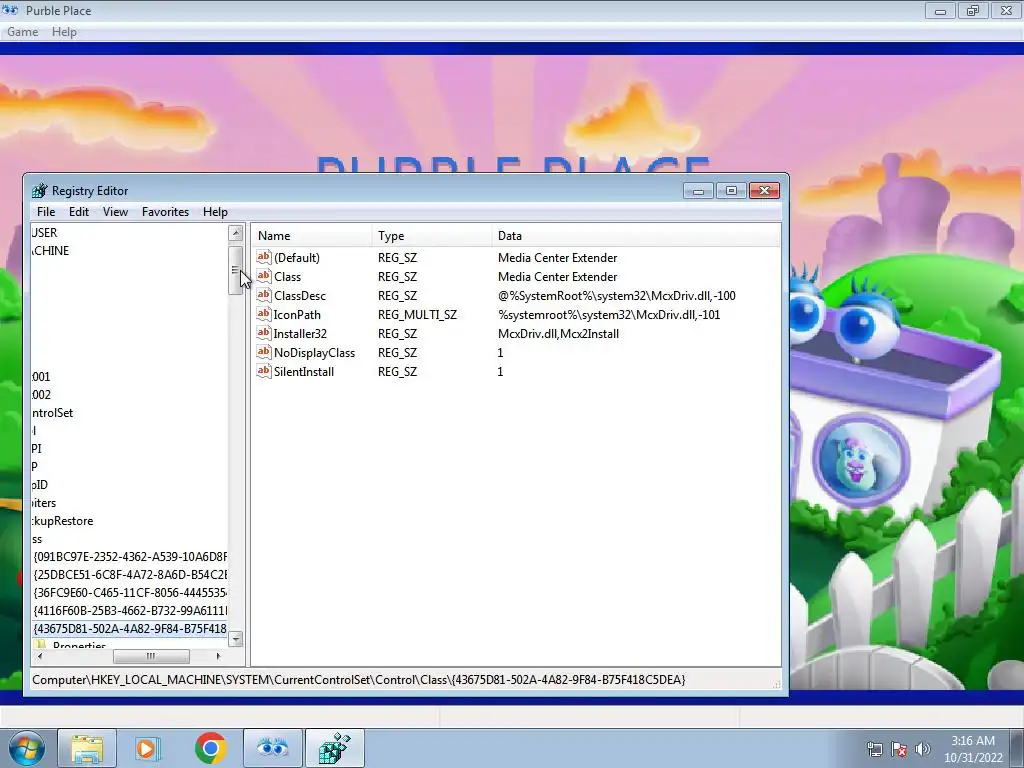The image size is (1024, 768).
Task: Select the IconPath value name
Action: pyautogui.click(x=297, y=314)
